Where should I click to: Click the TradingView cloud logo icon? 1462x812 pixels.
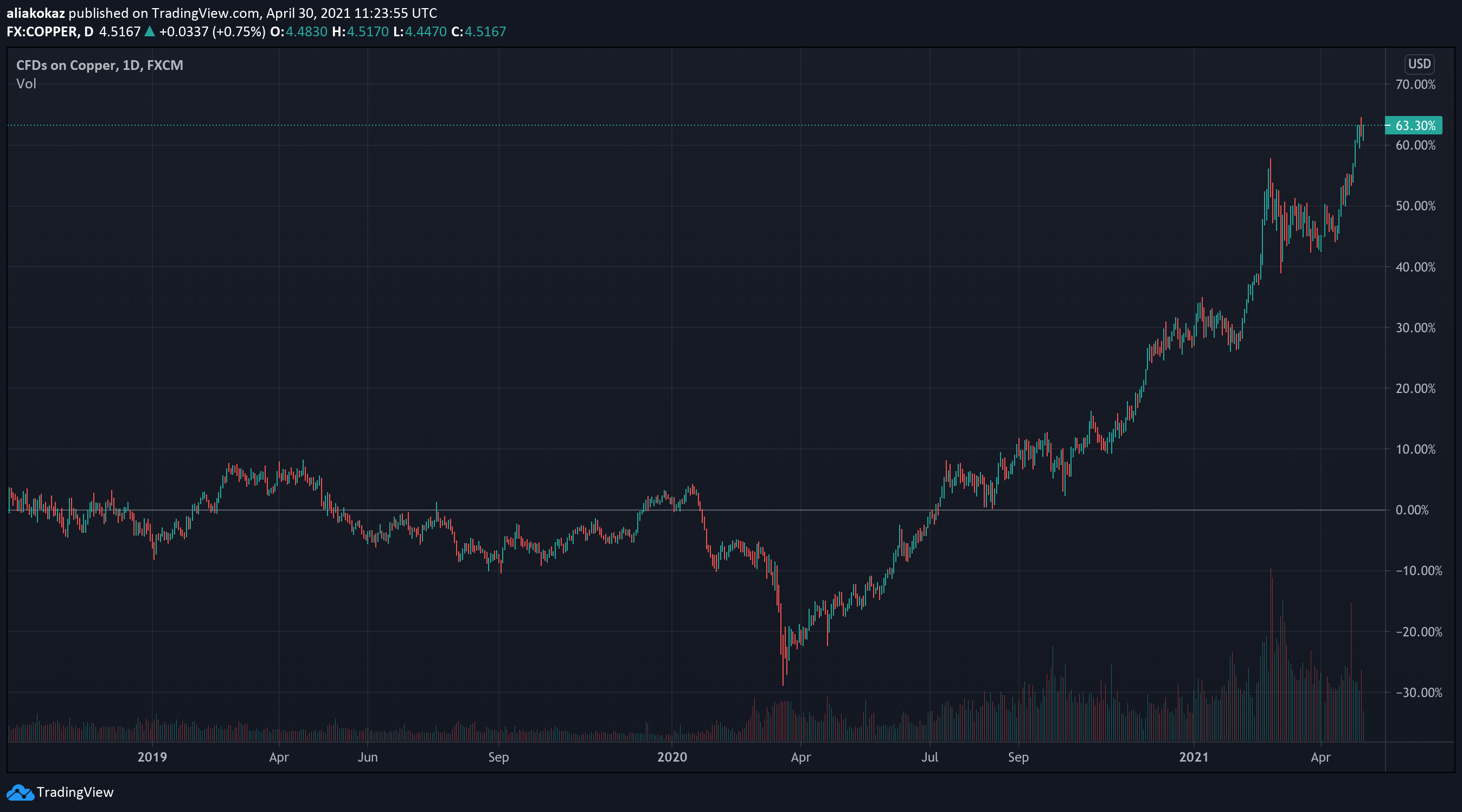pyautogui.click(x=21, y=792)
